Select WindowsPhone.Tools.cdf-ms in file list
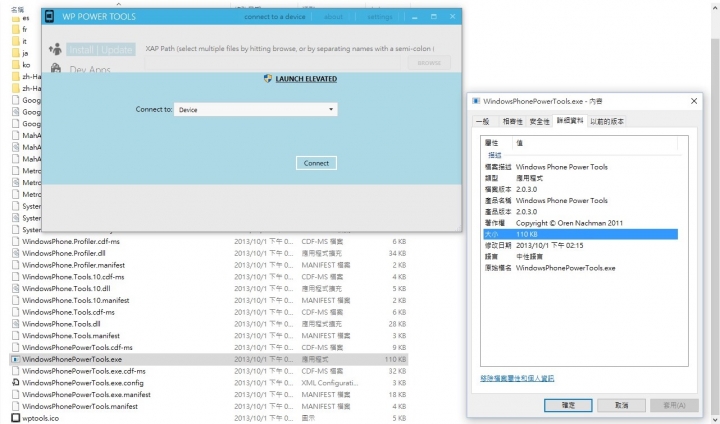Image resolution: width=720 pixels, height=424 pixels. point(208,312)
